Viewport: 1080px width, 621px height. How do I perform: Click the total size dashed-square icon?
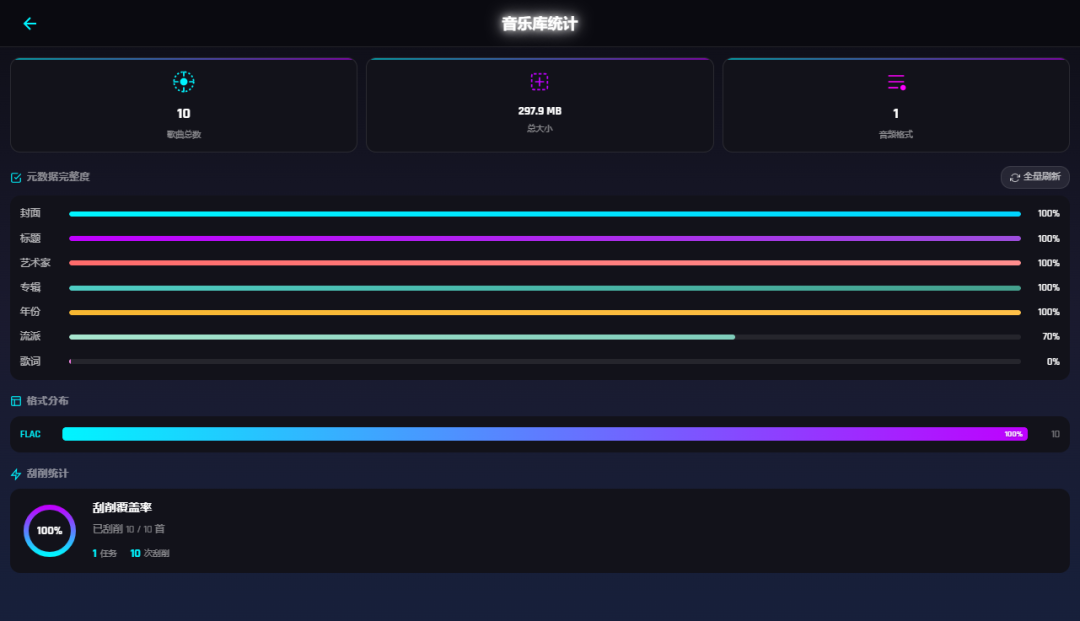coord(539,82)
